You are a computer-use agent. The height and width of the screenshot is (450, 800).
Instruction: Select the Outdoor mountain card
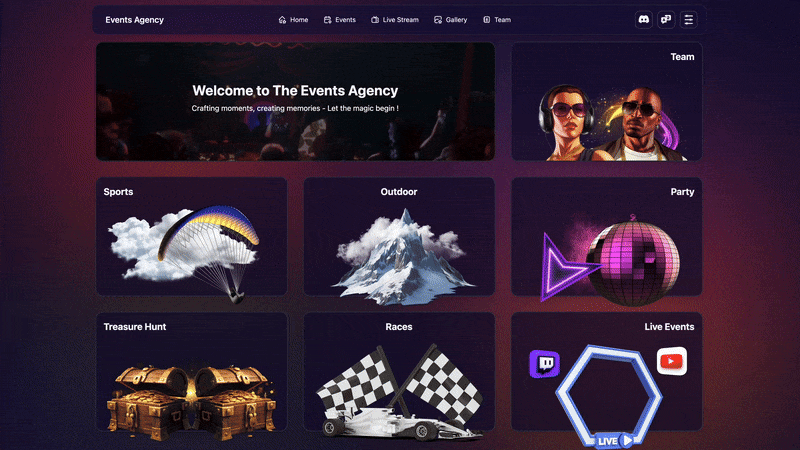399,236
